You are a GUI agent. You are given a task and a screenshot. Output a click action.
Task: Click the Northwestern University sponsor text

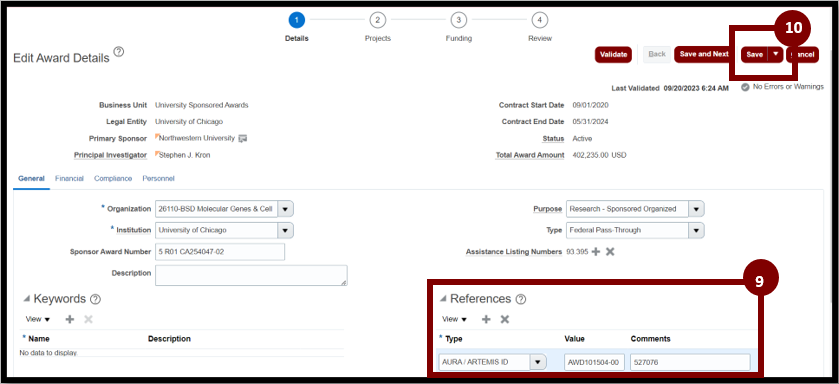pos(197,138)
